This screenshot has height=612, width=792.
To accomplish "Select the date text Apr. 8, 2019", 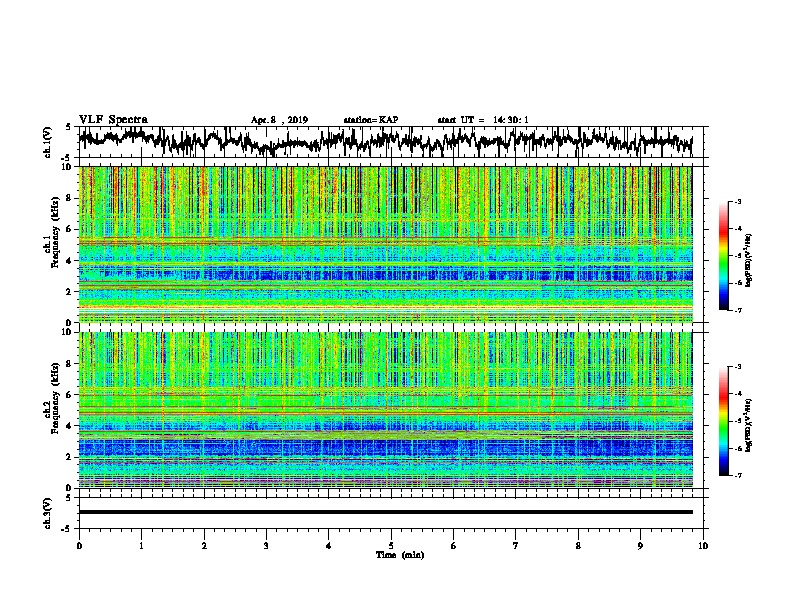I will tap(279, 120).
